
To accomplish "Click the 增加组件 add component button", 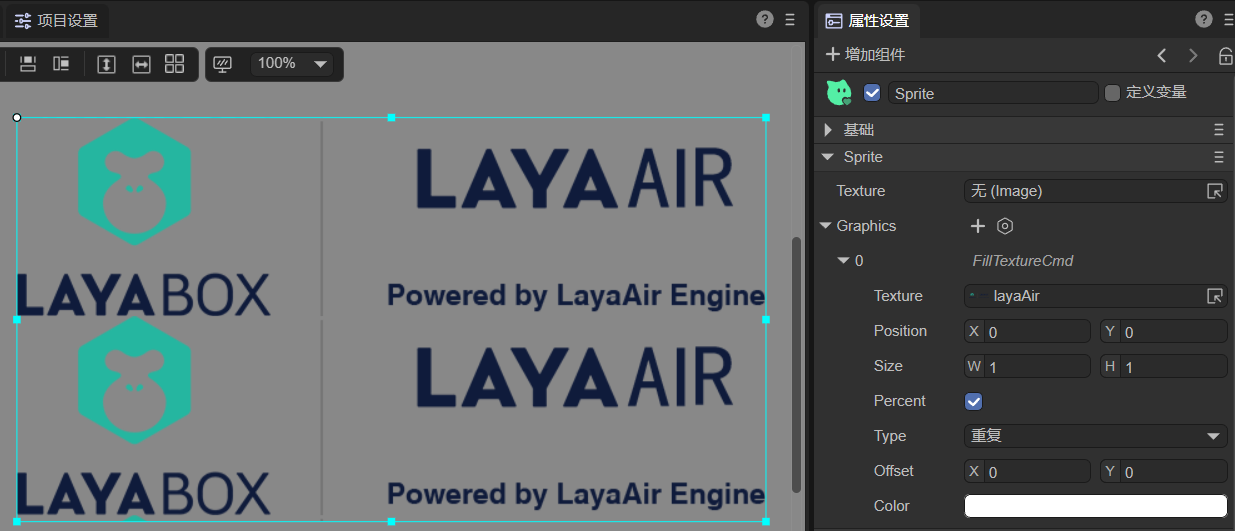I will pos(865,55).
